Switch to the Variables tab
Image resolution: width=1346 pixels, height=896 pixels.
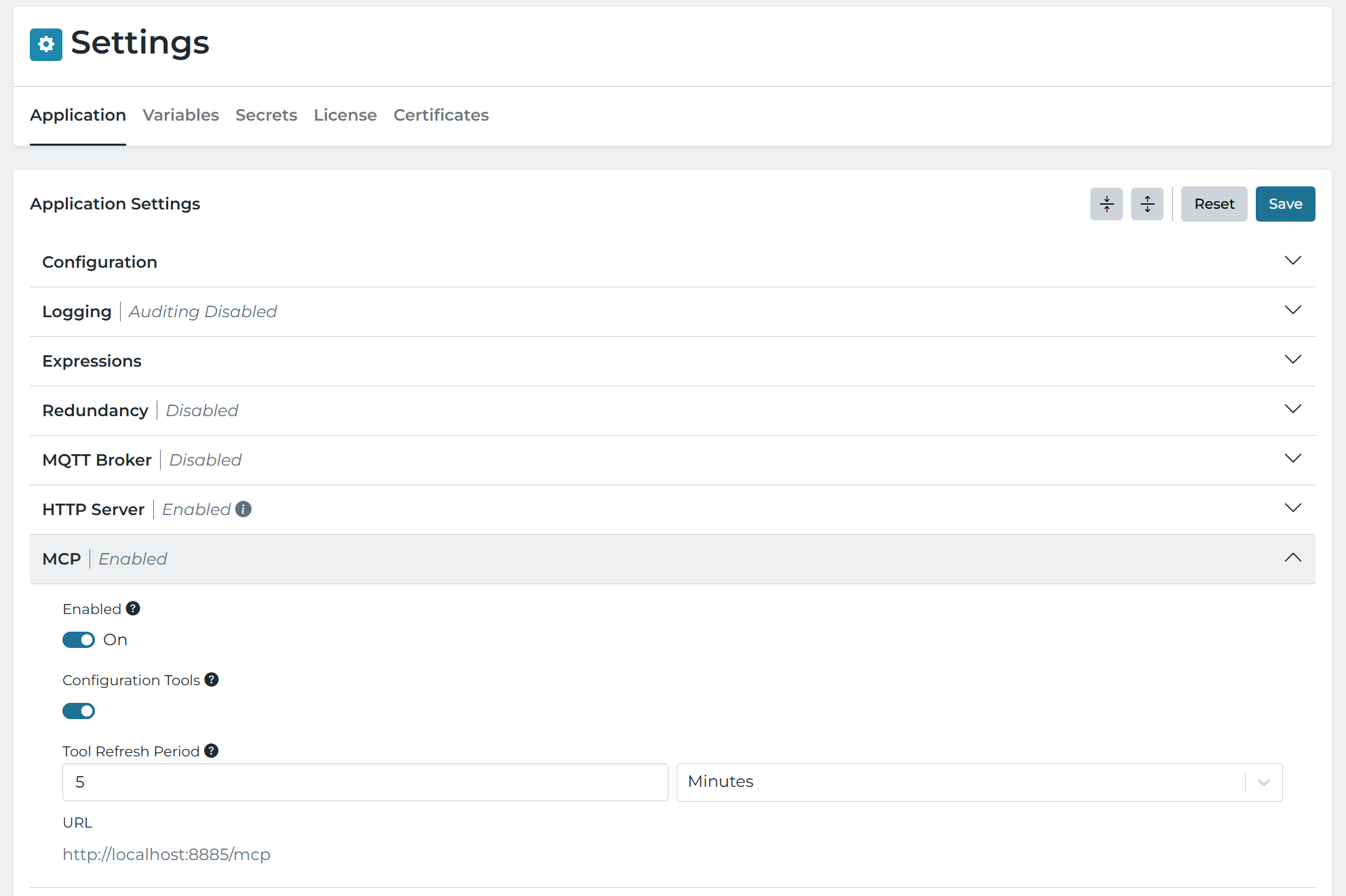point(181,115)
